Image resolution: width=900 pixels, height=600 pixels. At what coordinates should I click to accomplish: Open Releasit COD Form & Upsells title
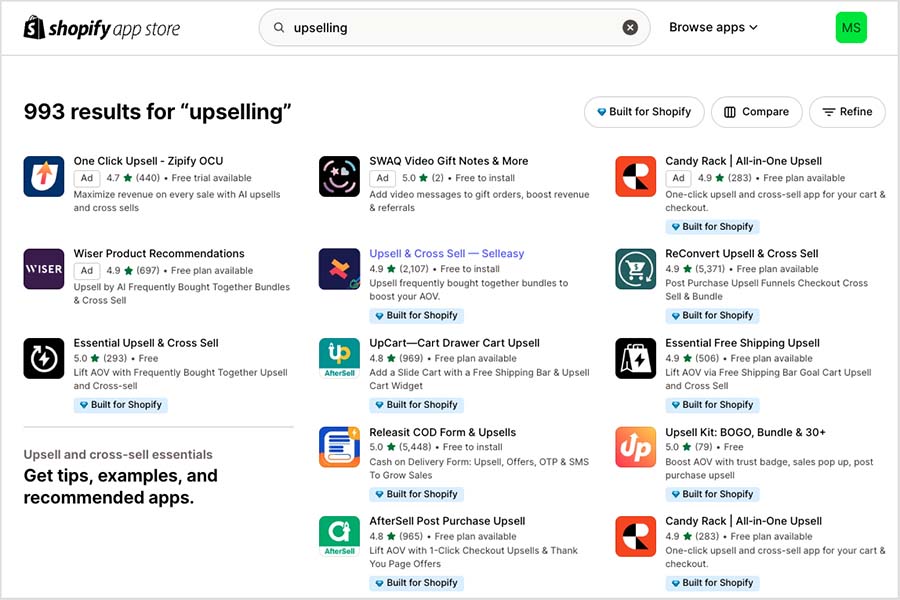[443, 432]
